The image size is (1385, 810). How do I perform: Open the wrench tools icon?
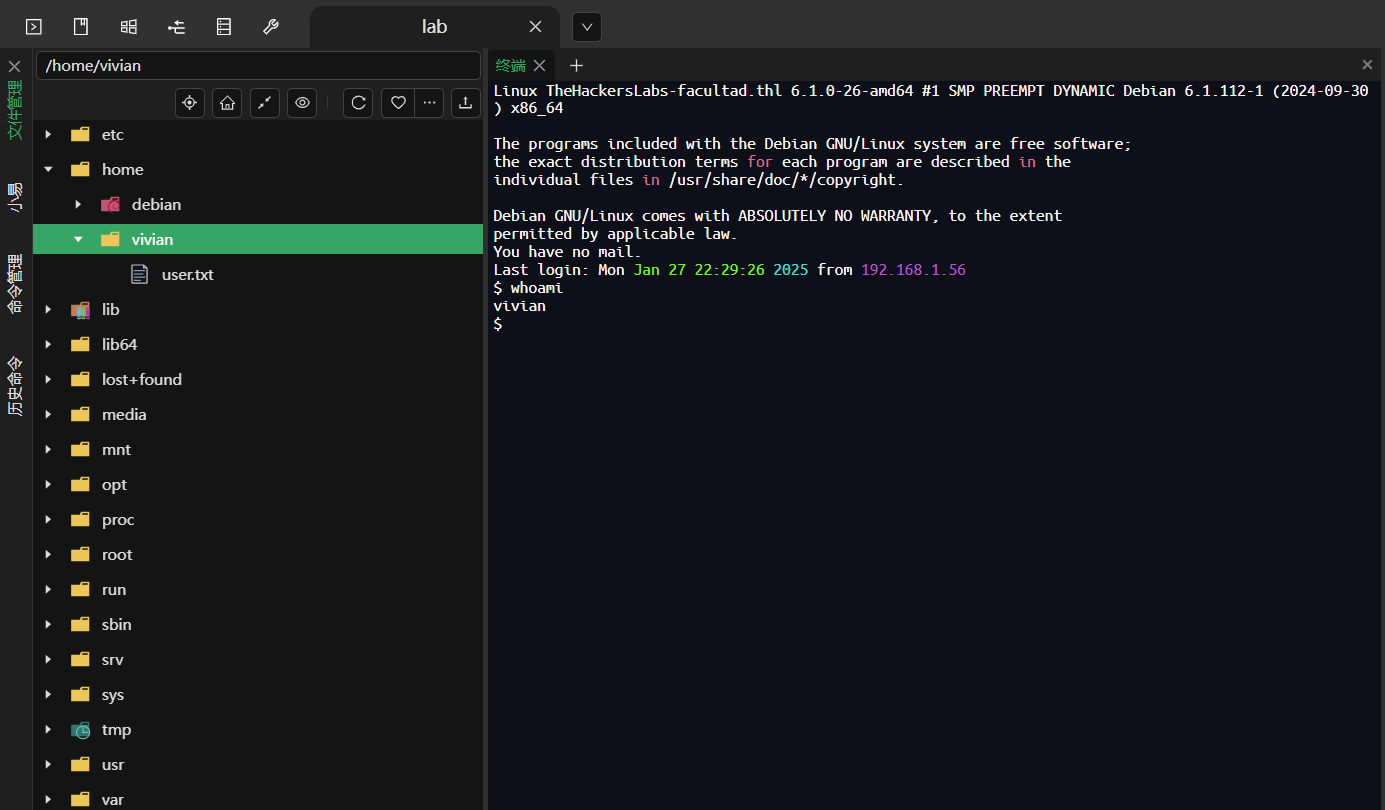tap(271, 27)
